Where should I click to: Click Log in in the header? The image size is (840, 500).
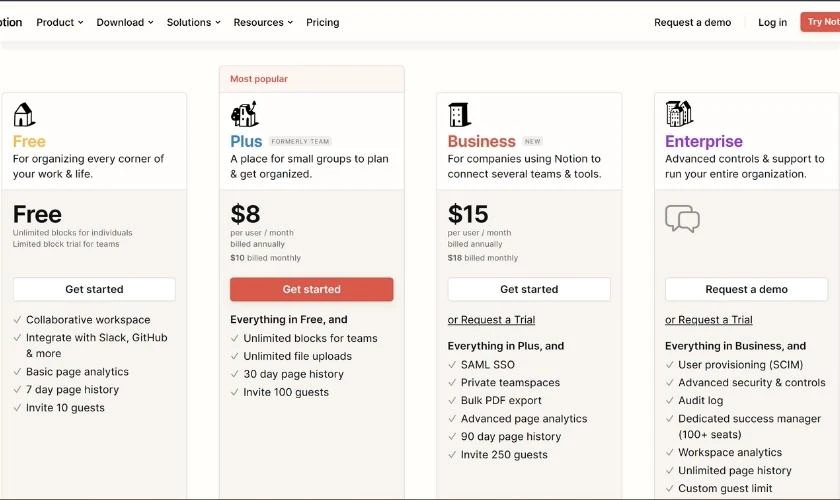[772, 23]
